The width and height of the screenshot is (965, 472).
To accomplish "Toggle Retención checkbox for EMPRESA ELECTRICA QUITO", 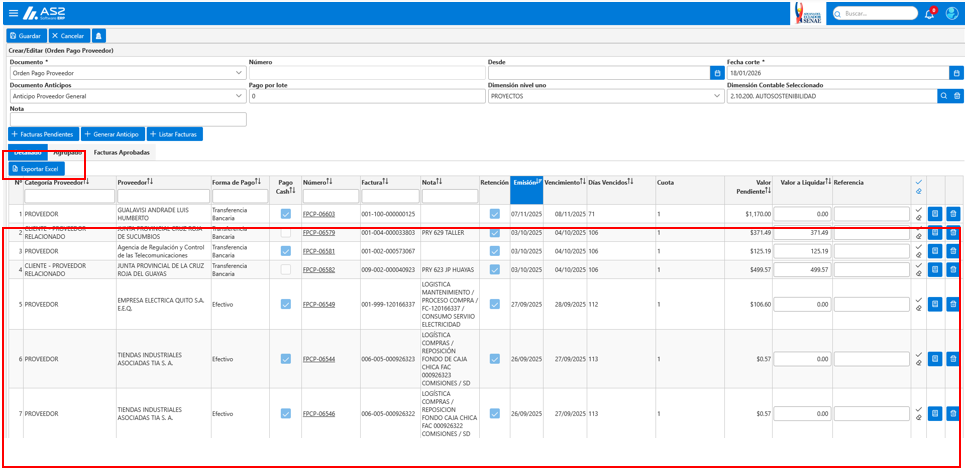I will click(495, 304).
